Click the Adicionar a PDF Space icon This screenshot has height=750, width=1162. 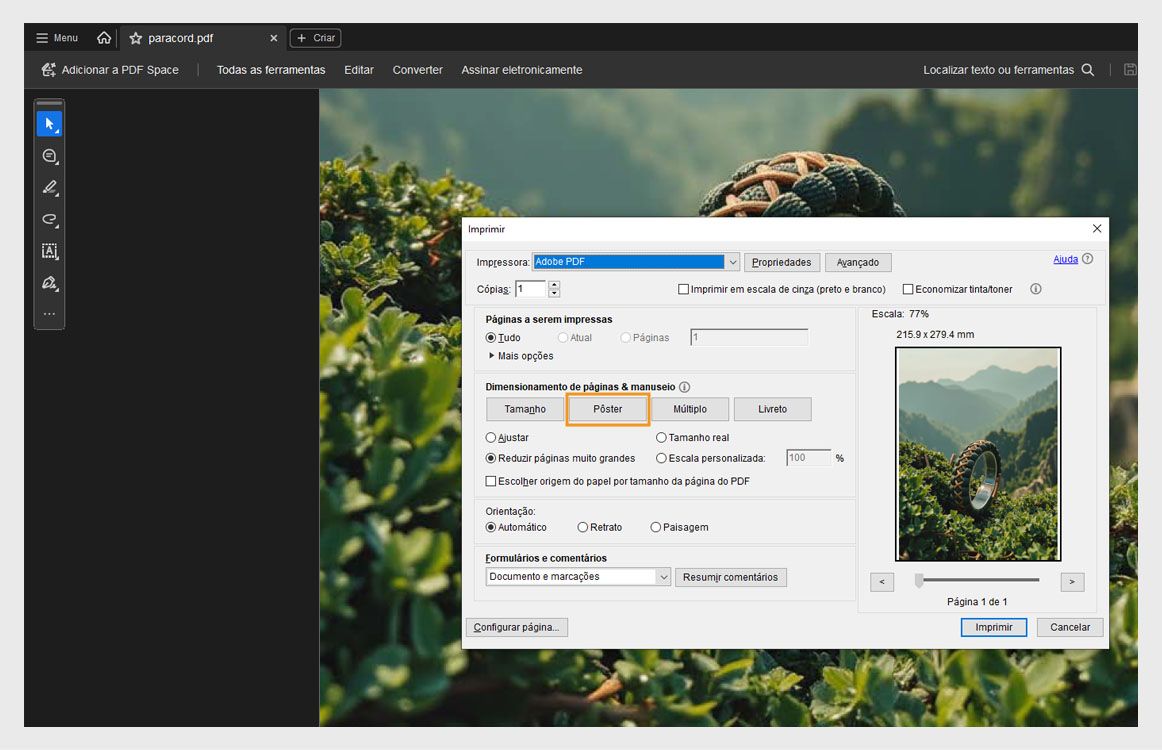click(x=47, y=69)
